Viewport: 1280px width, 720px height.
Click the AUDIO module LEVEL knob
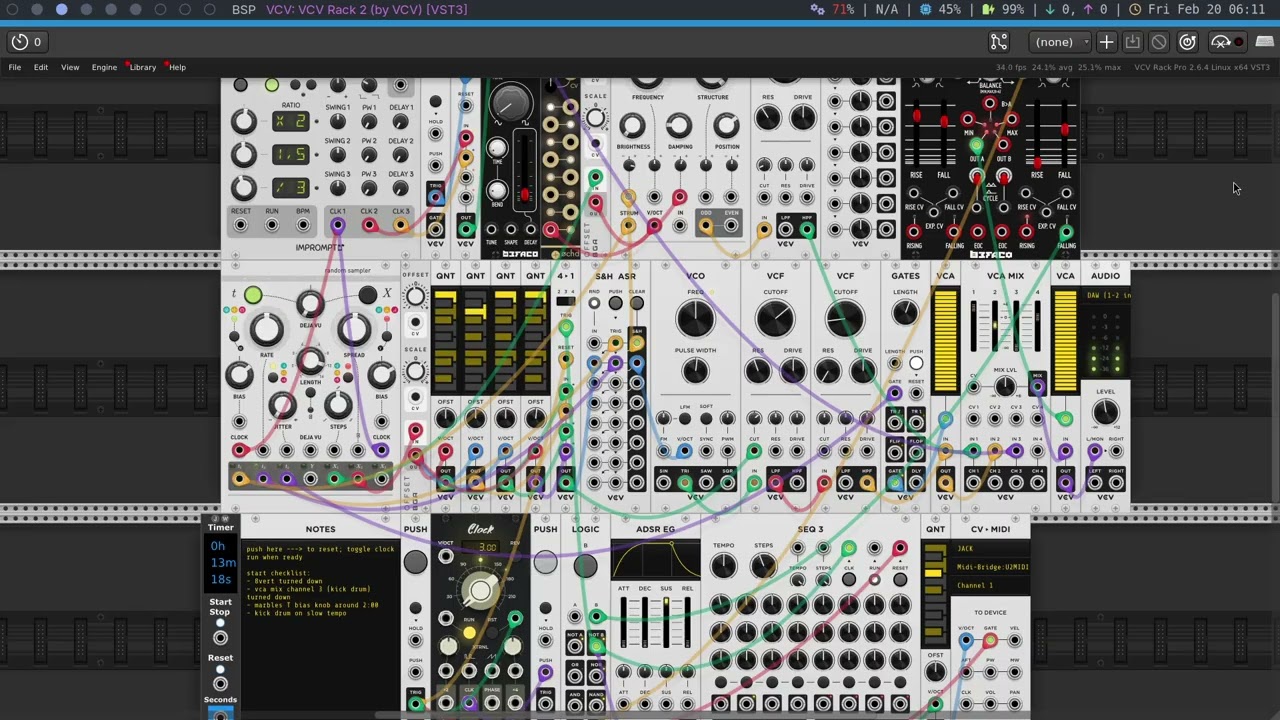pos(1105,414)
